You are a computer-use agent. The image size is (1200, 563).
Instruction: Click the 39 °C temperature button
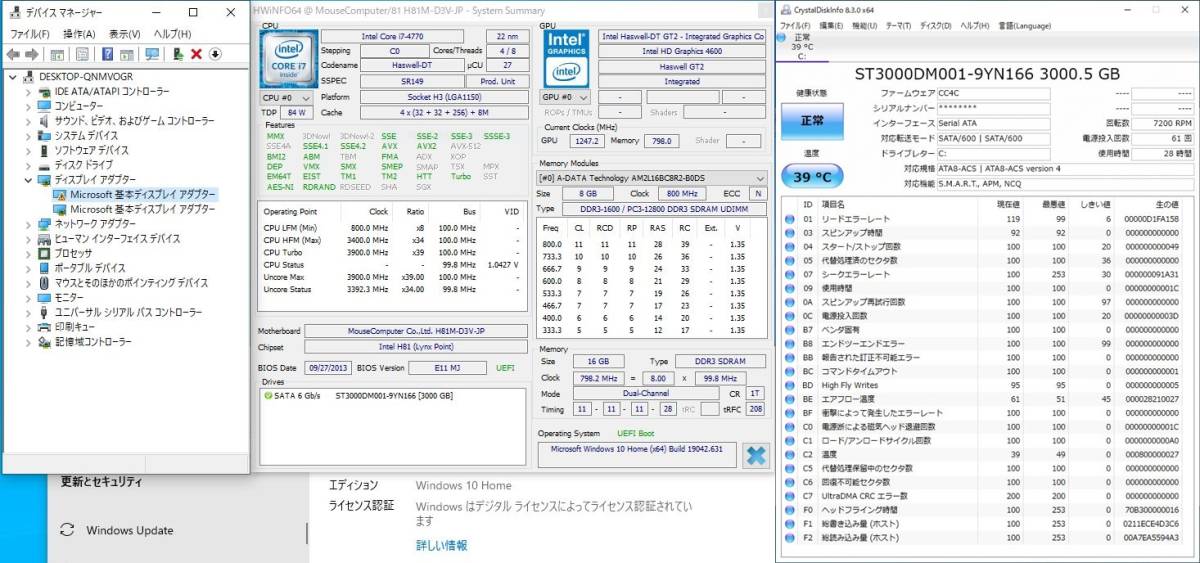tap(812, 177)
